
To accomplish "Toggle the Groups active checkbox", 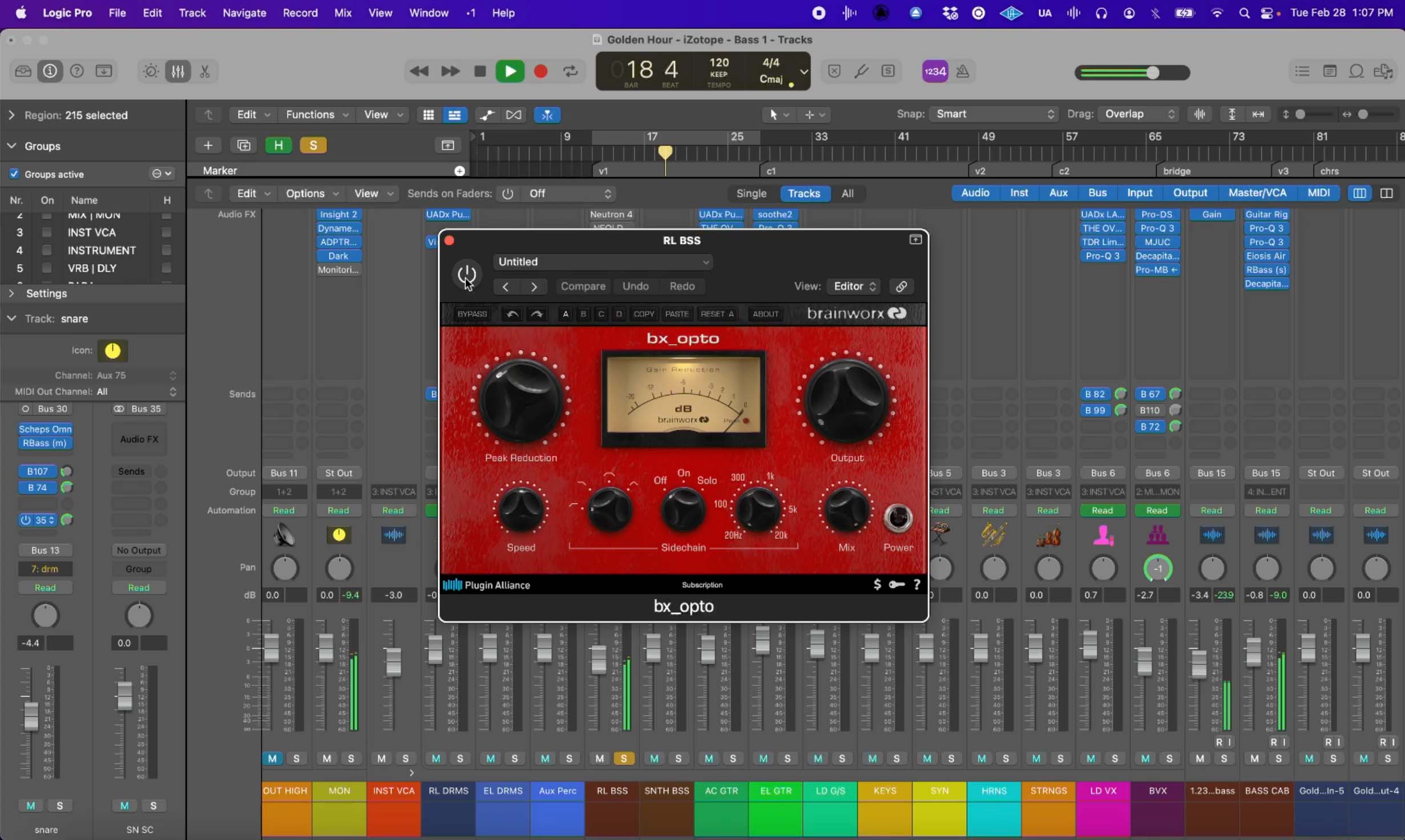I will tap(14, 174).
